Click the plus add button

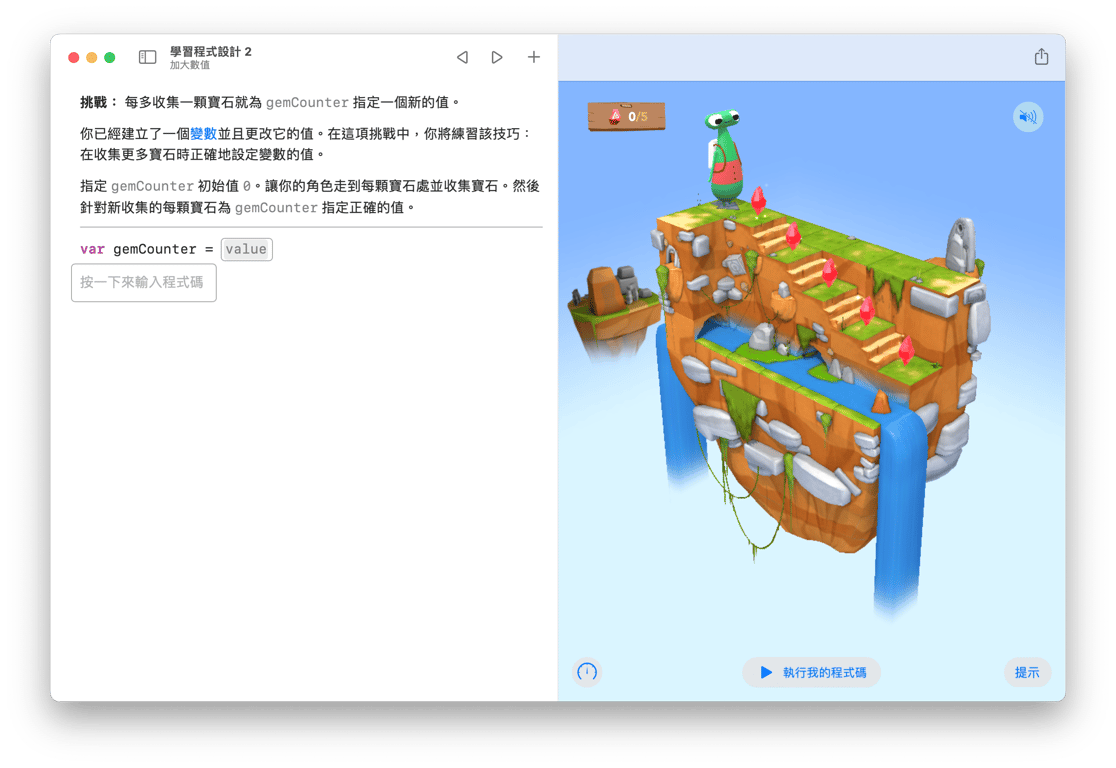[x=534, y=57]
